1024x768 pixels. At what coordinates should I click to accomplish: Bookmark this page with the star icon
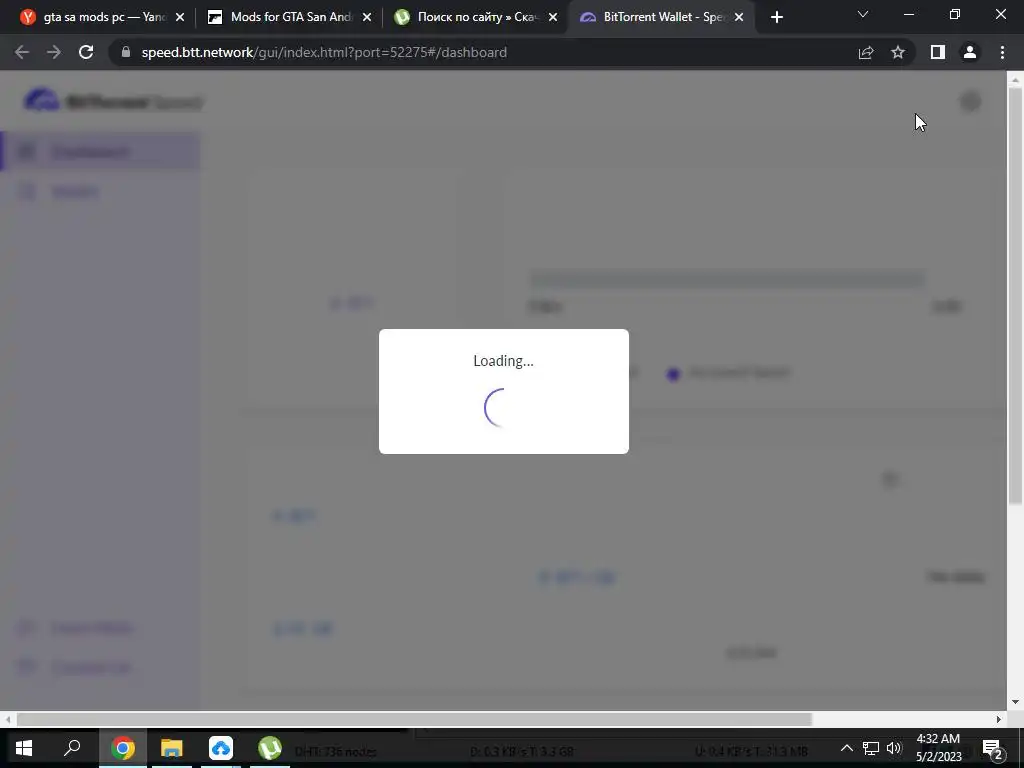898,52
